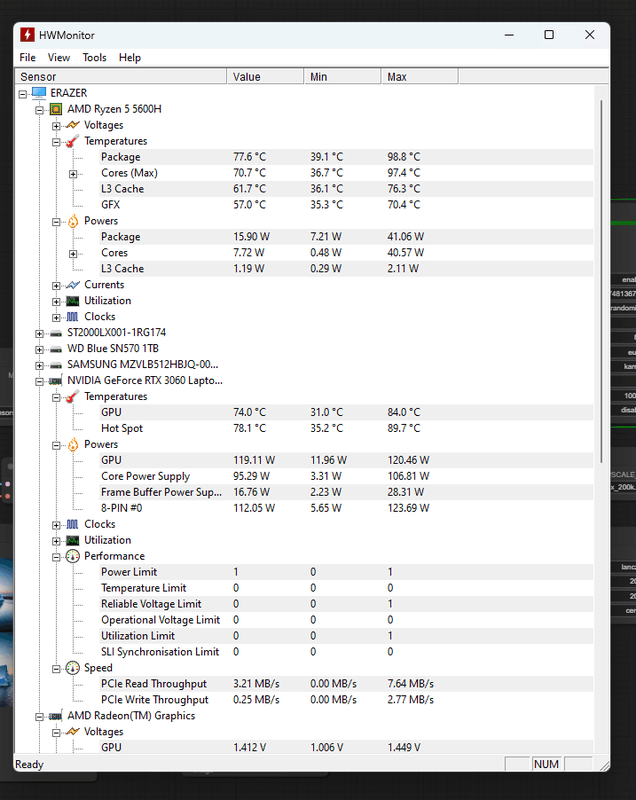This screenshot has width=636, height=800.
Task: Select the Power Limit row
Action: (346, 572)
